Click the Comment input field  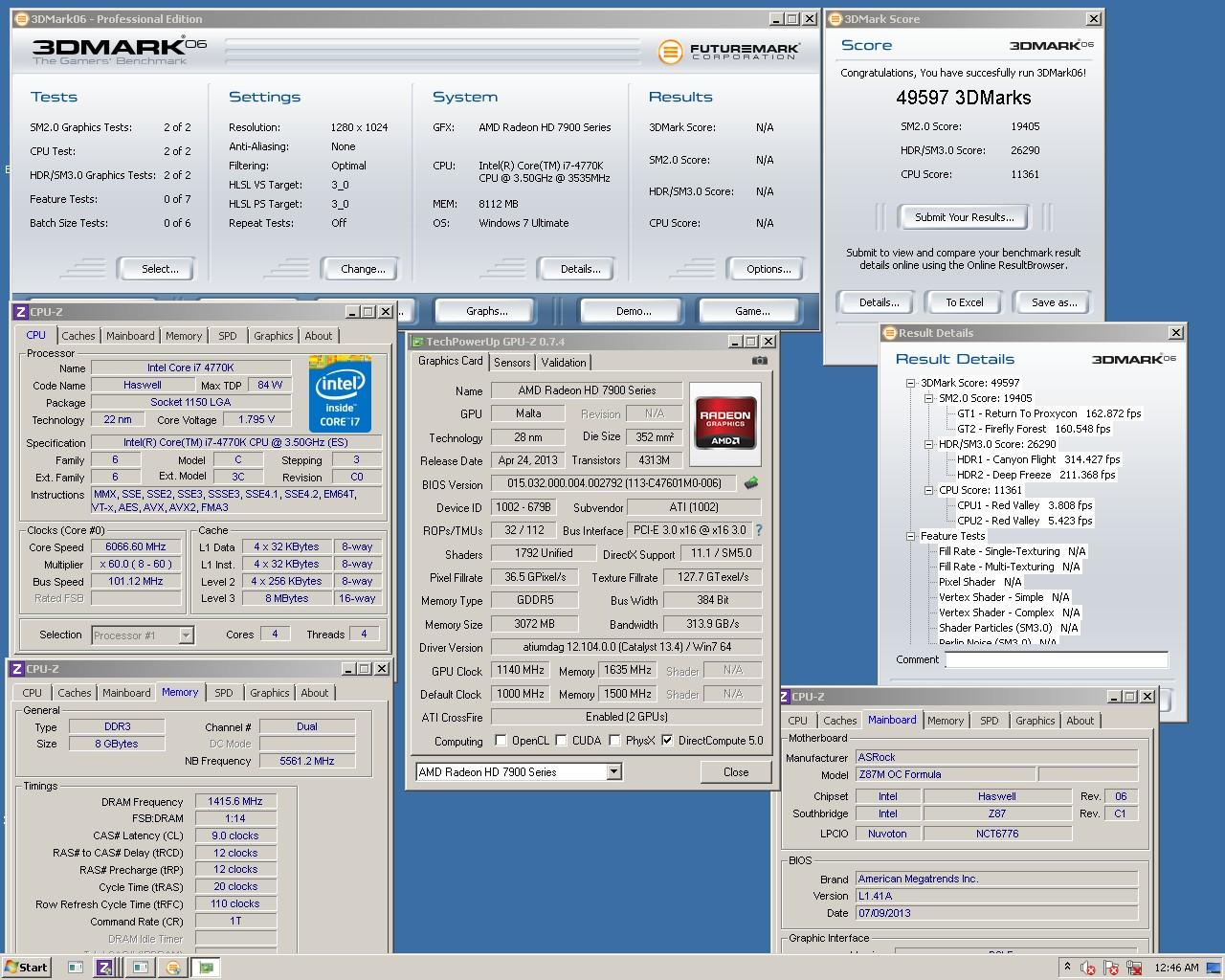[x=1057, y=659]
